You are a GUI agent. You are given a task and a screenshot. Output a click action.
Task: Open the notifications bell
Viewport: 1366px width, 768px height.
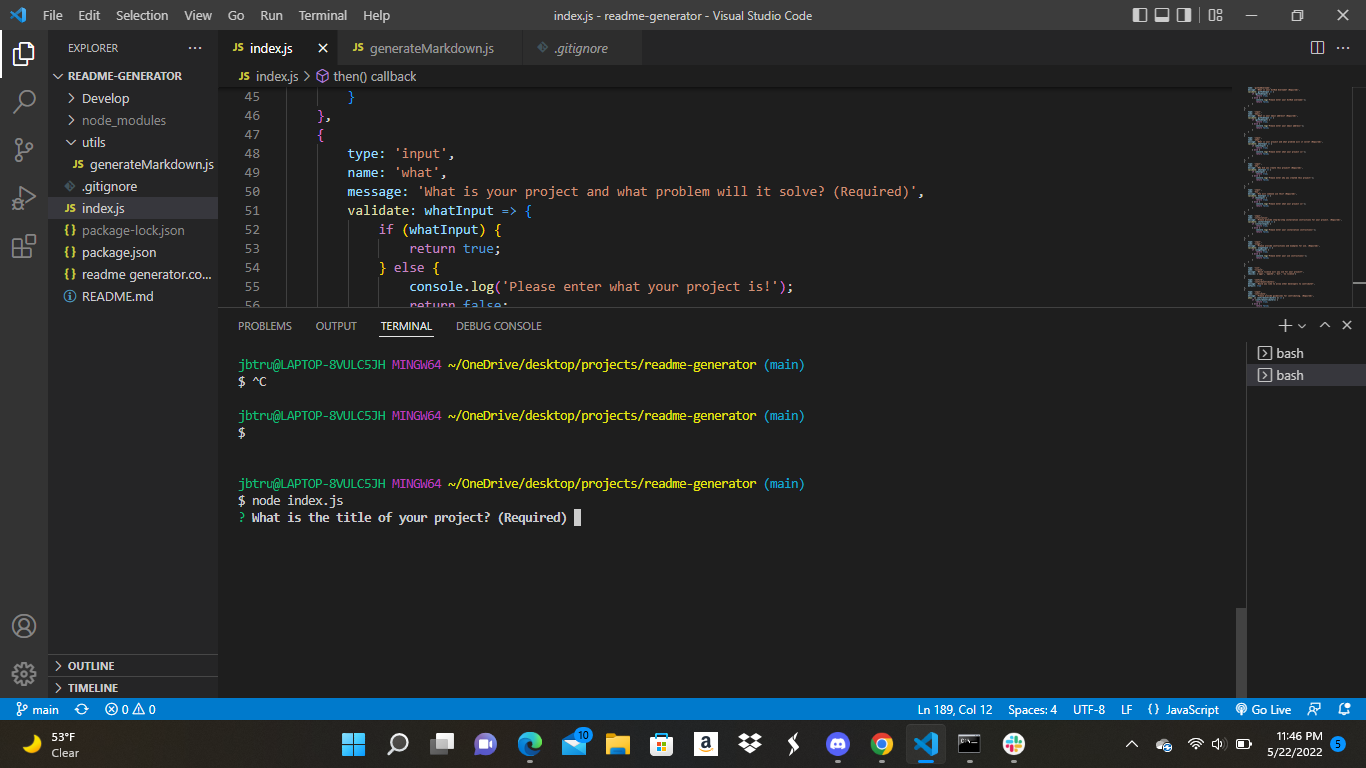click(x=1344, y=709)
